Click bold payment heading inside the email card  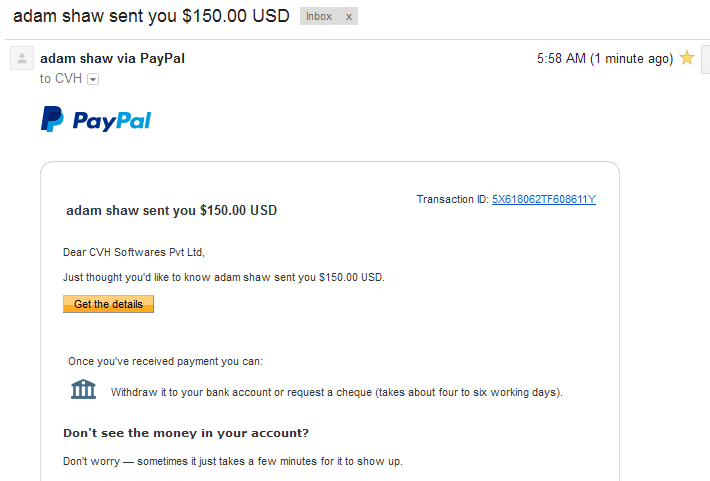tap(172, 210)
